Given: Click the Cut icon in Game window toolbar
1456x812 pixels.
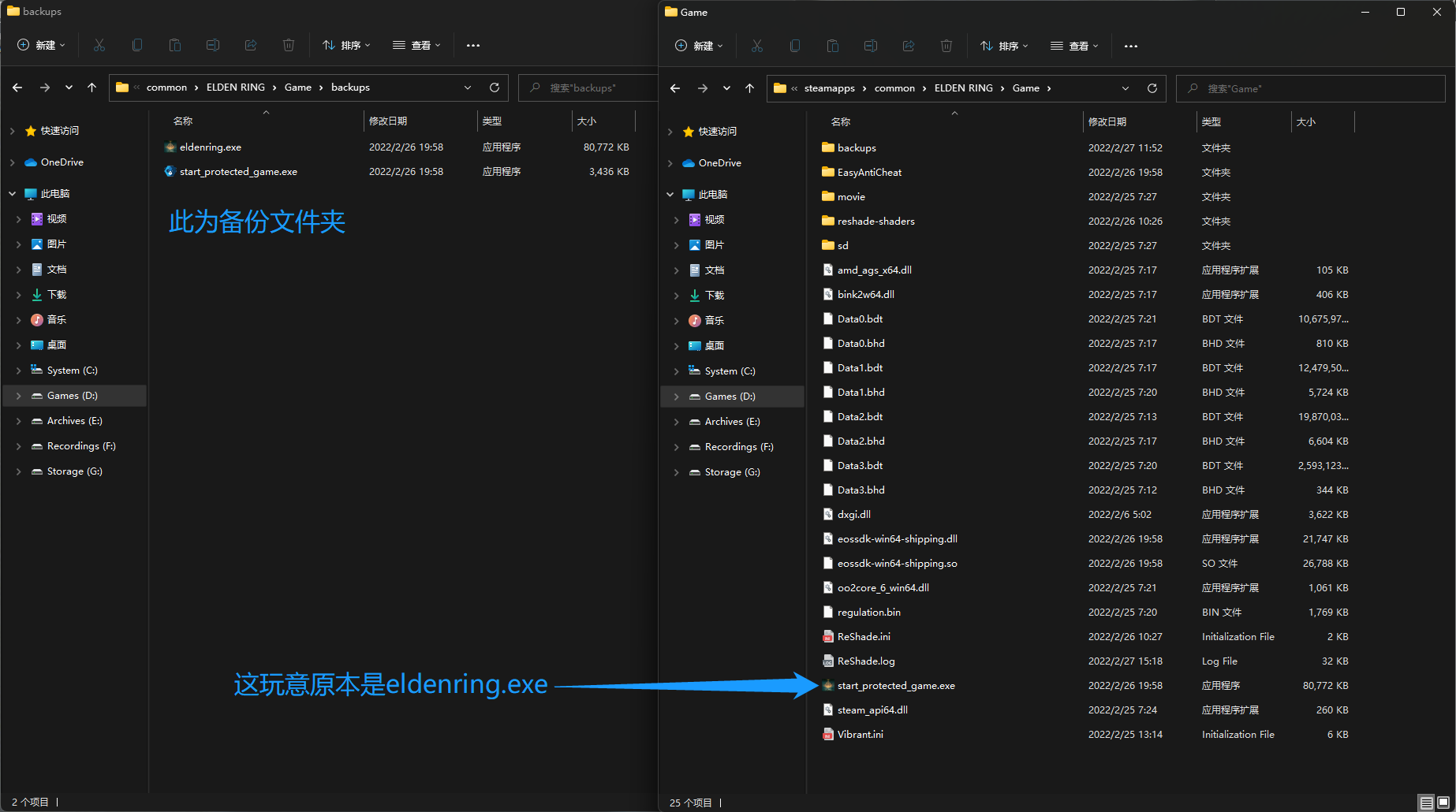Looking at the screenshot, I should [757, 46].
